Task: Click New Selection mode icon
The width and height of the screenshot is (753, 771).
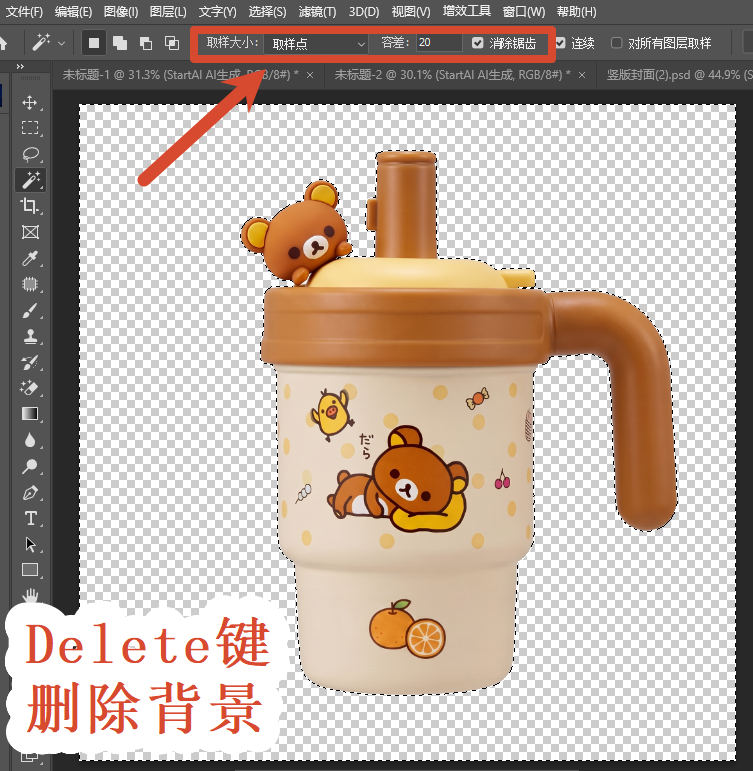Action: (93, 43)
